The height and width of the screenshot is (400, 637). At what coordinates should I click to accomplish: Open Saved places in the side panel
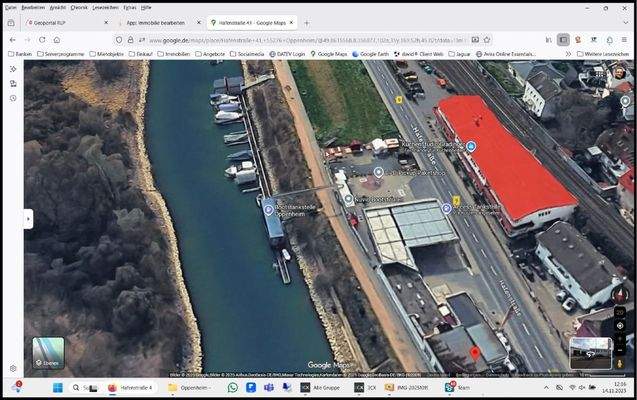point(13,84)
